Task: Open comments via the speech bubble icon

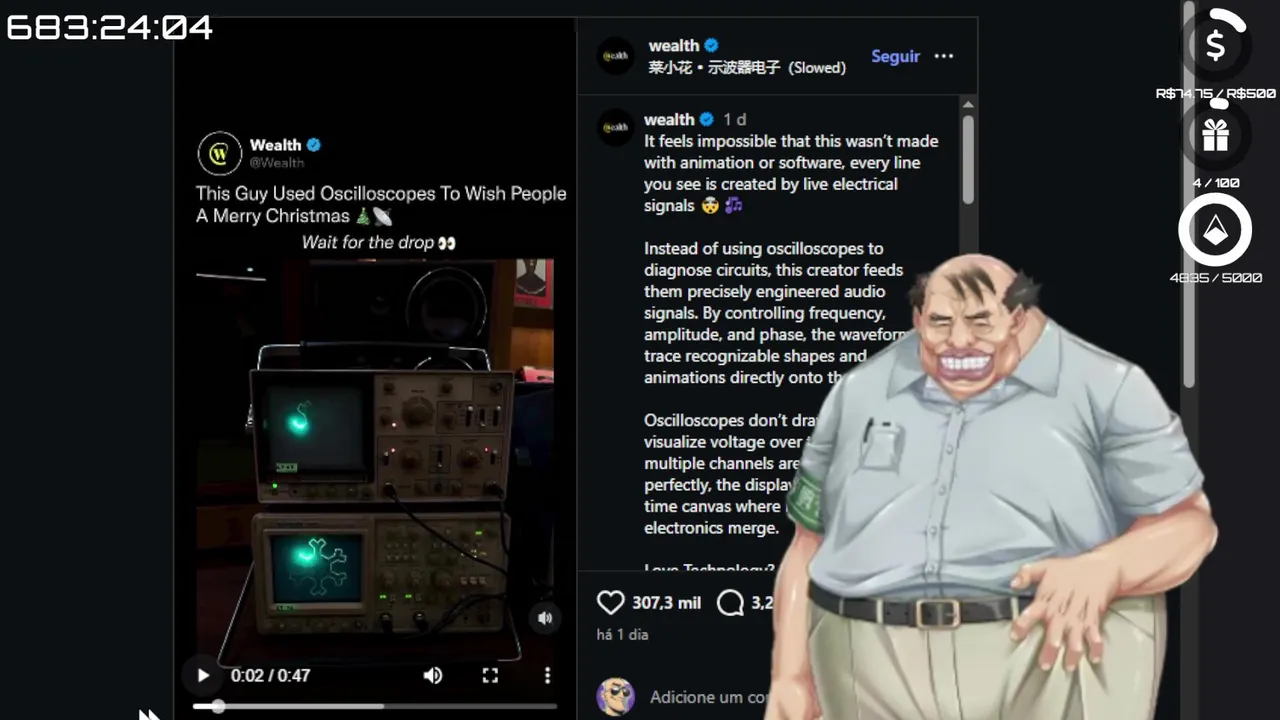Action: coord(730,602)
